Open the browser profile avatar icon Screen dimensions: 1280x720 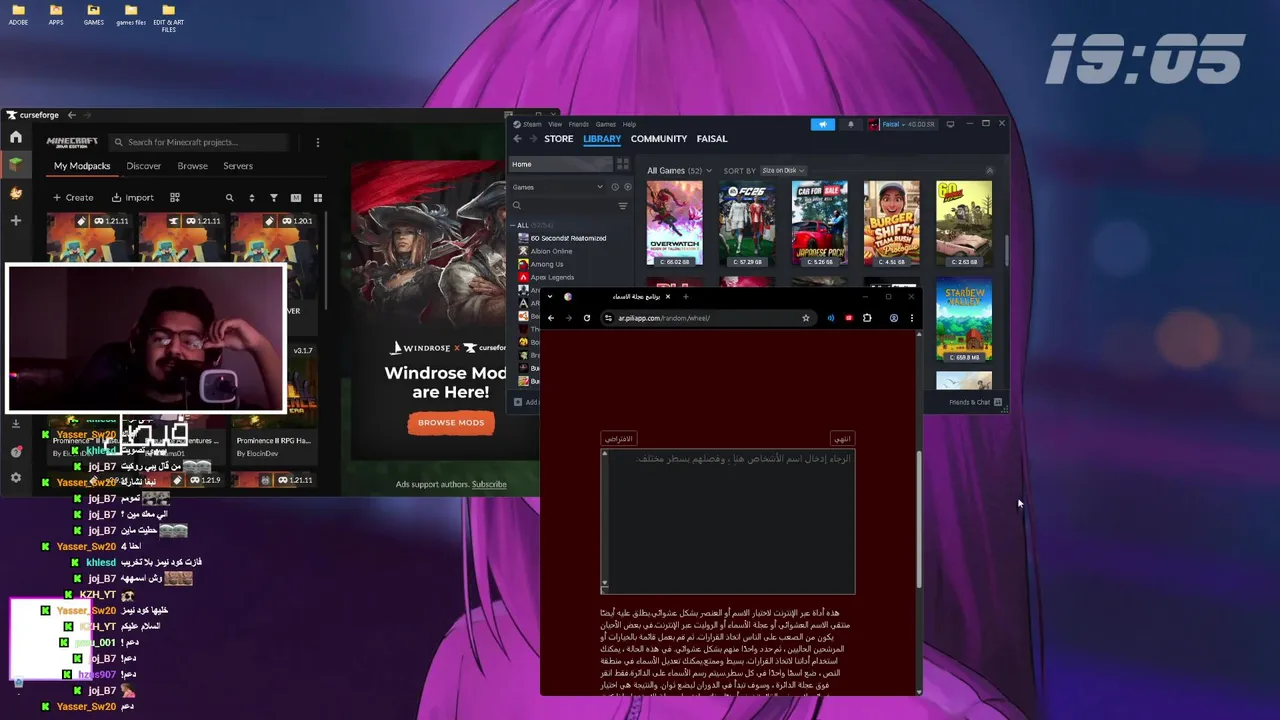click(x=893, y=318)
